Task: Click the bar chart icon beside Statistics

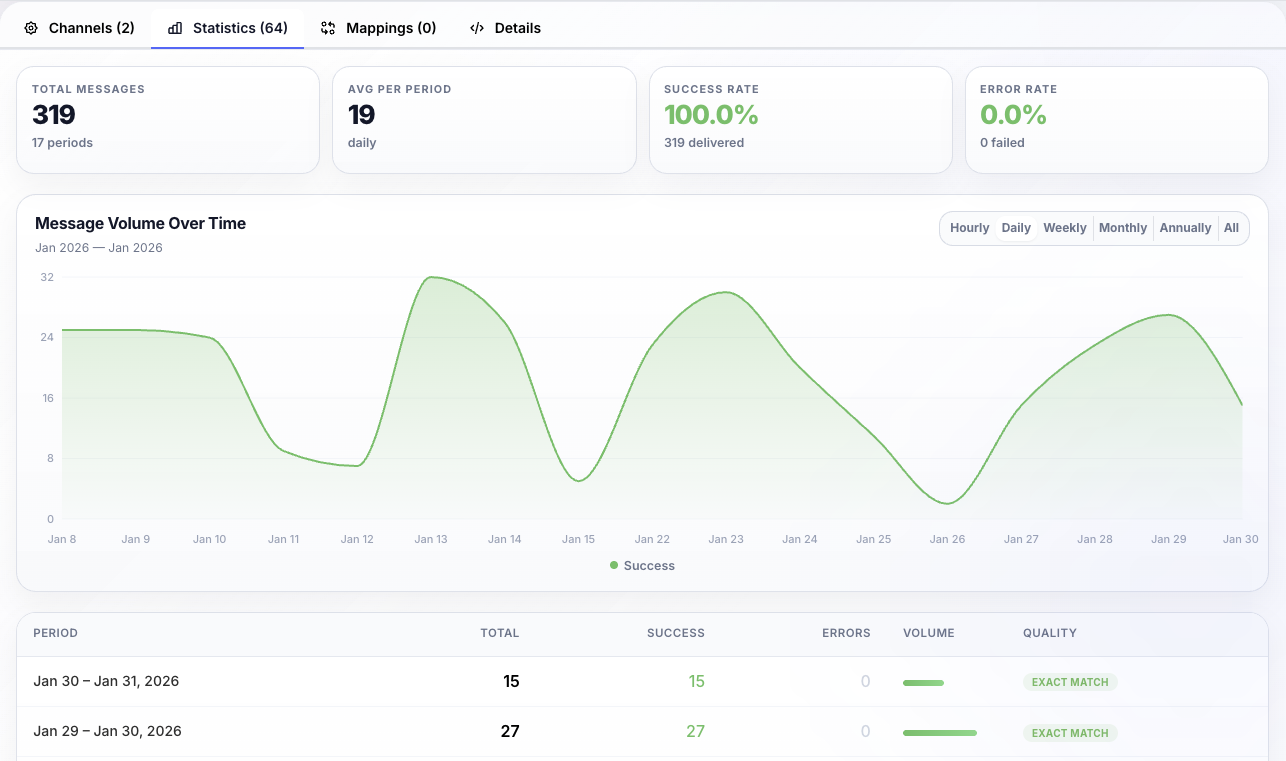Action: [x=175, y=28]
